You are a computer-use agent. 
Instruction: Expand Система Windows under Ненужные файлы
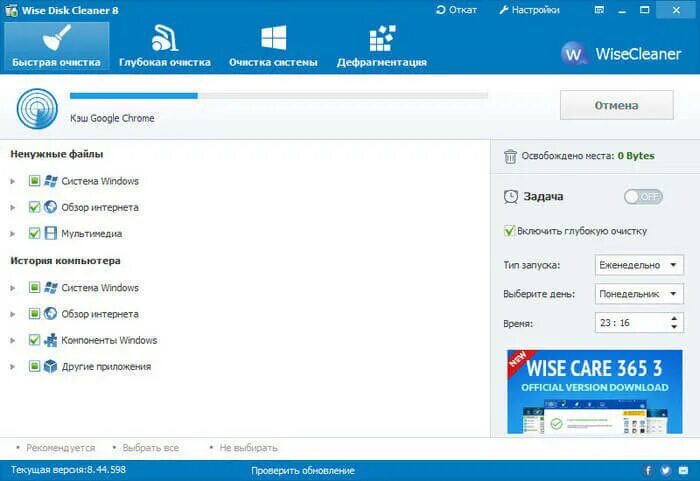[12, 181]
